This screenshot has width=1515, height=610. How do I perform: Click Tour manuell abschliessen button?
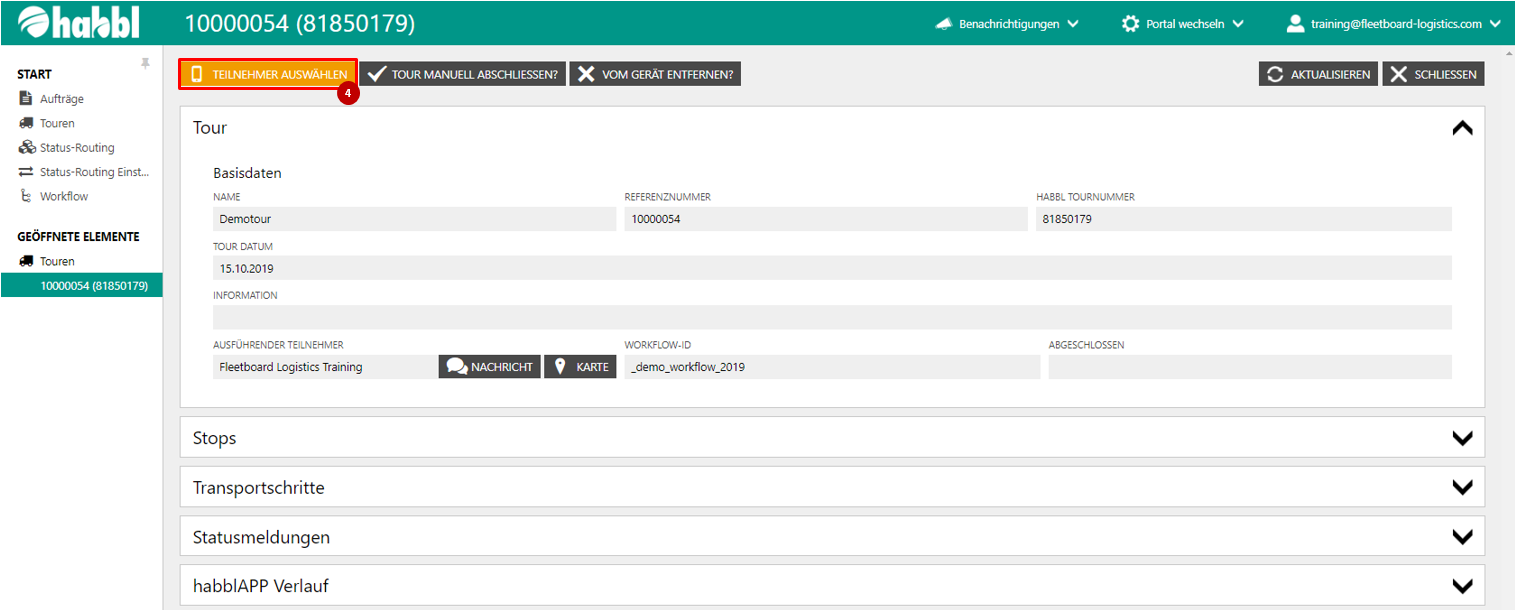462,74
